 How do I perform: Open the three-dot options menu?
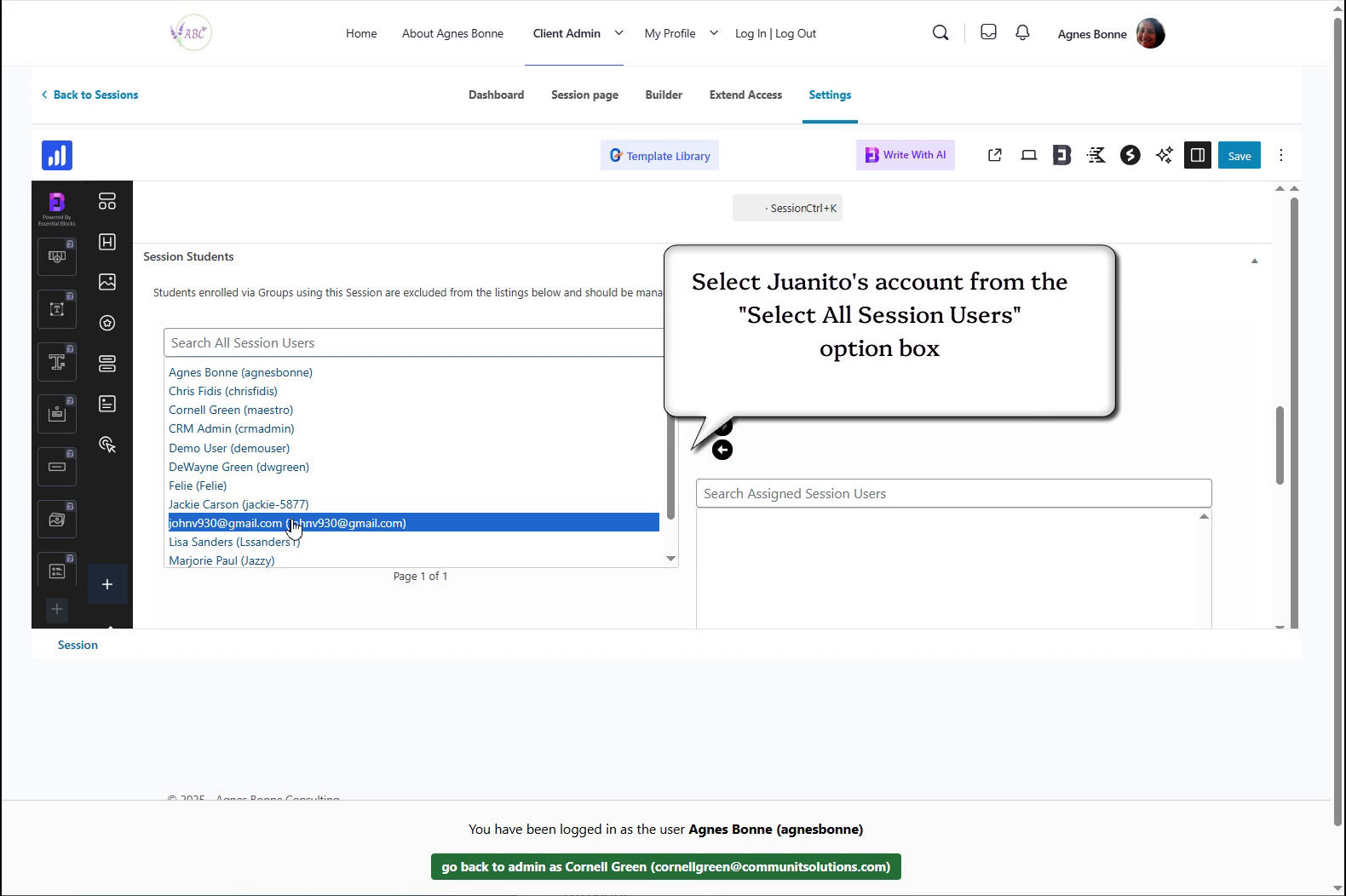click(x=1281, y=155)
